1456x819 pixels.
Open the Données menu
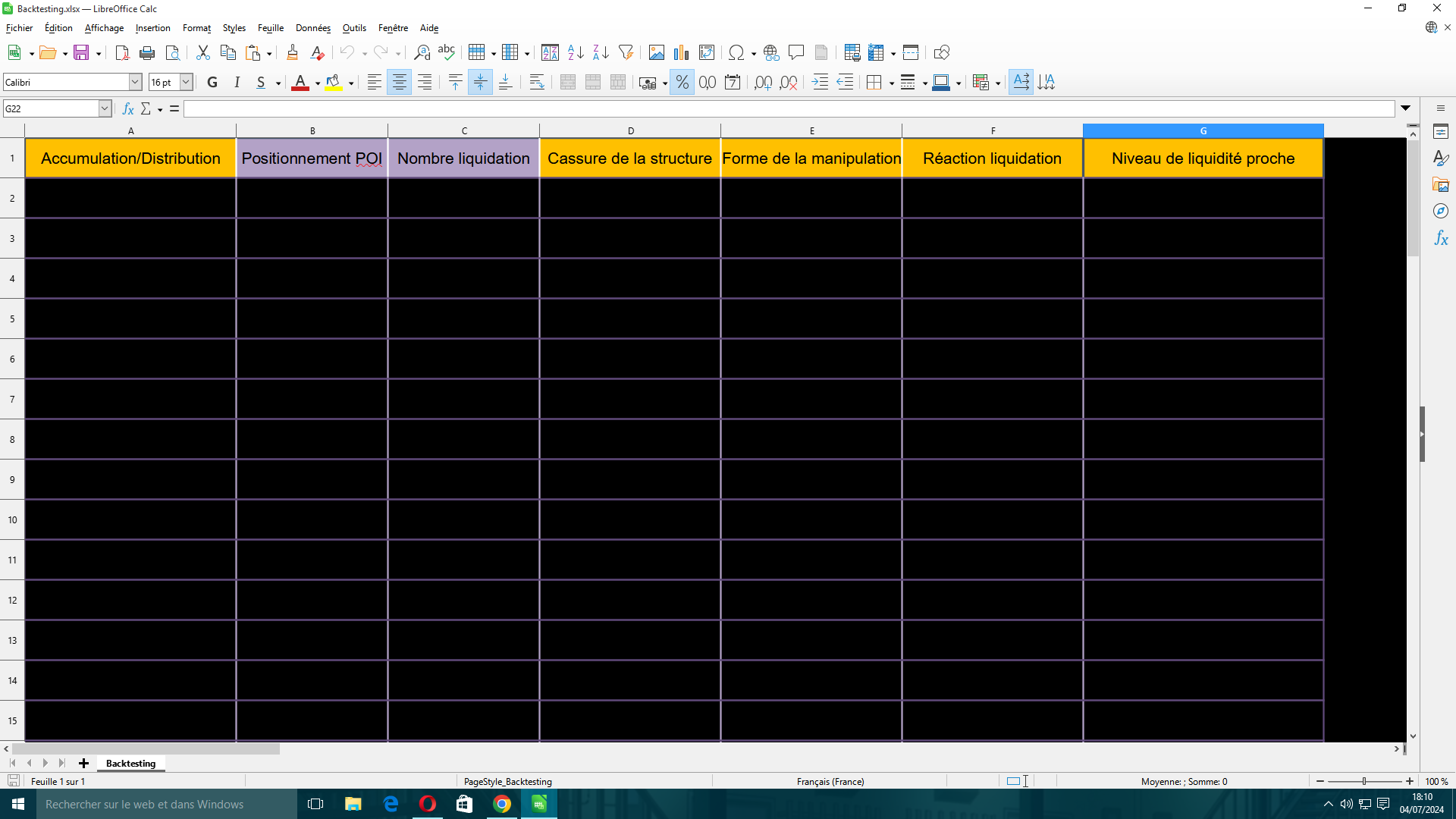312,28
